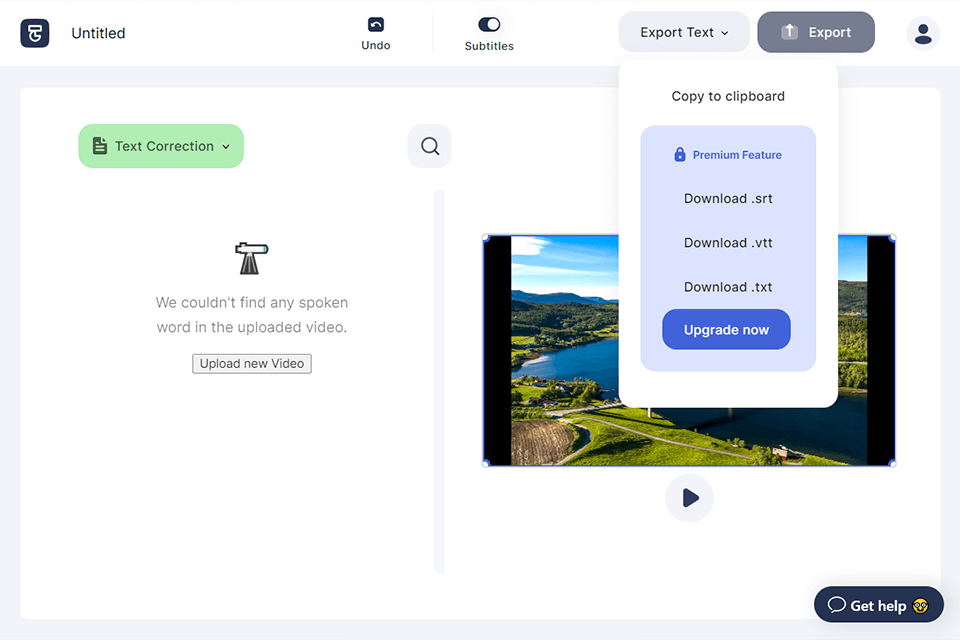Click the Premium Feature label
960x640 pixels.
click(728, 155)
